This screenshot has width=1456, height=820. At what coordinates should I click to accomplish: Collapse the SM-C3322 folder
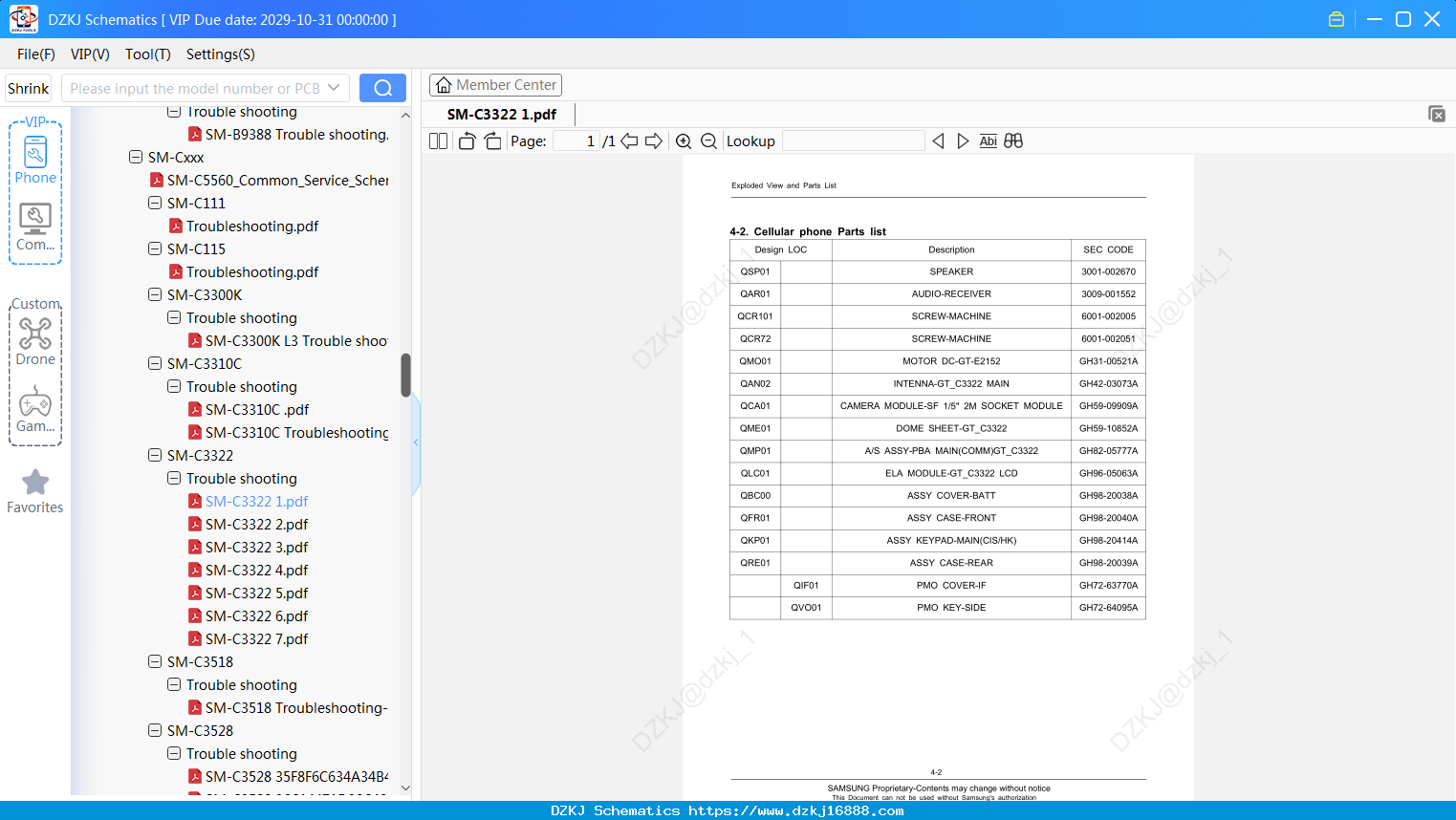(155, 456)
